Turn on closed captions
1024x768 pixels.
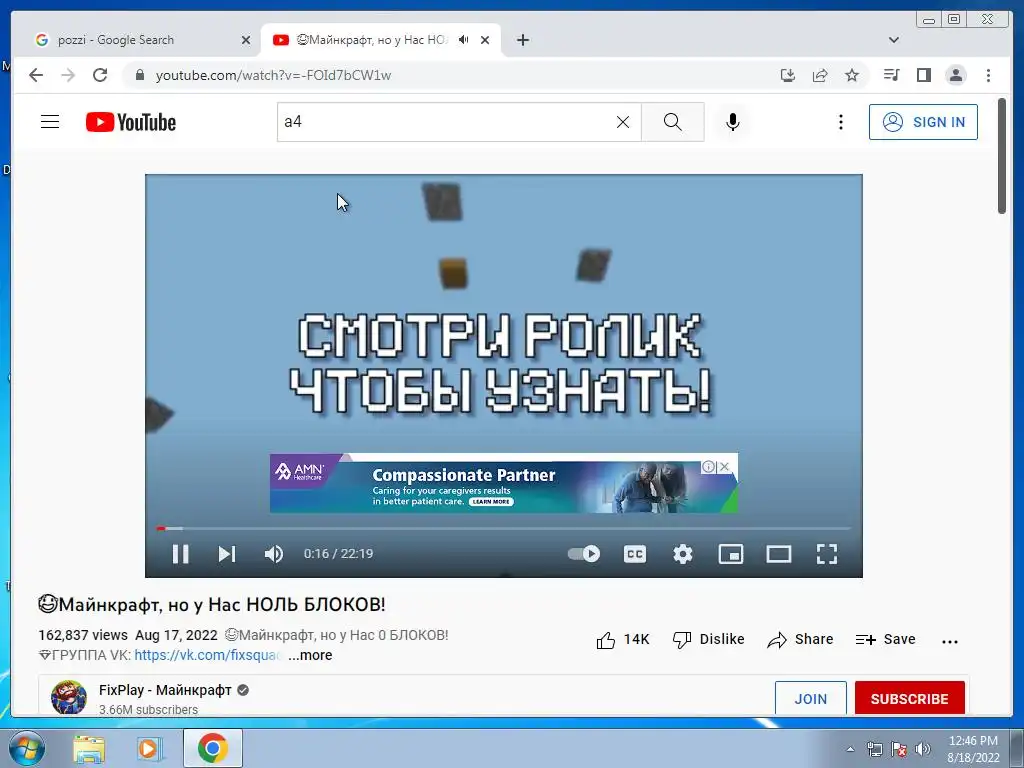[635, 554]
